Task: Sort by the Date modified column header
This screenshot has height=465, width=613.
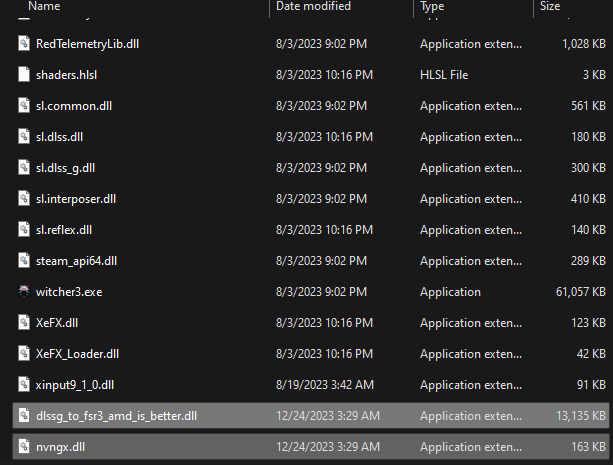Action: pos(313,6)
